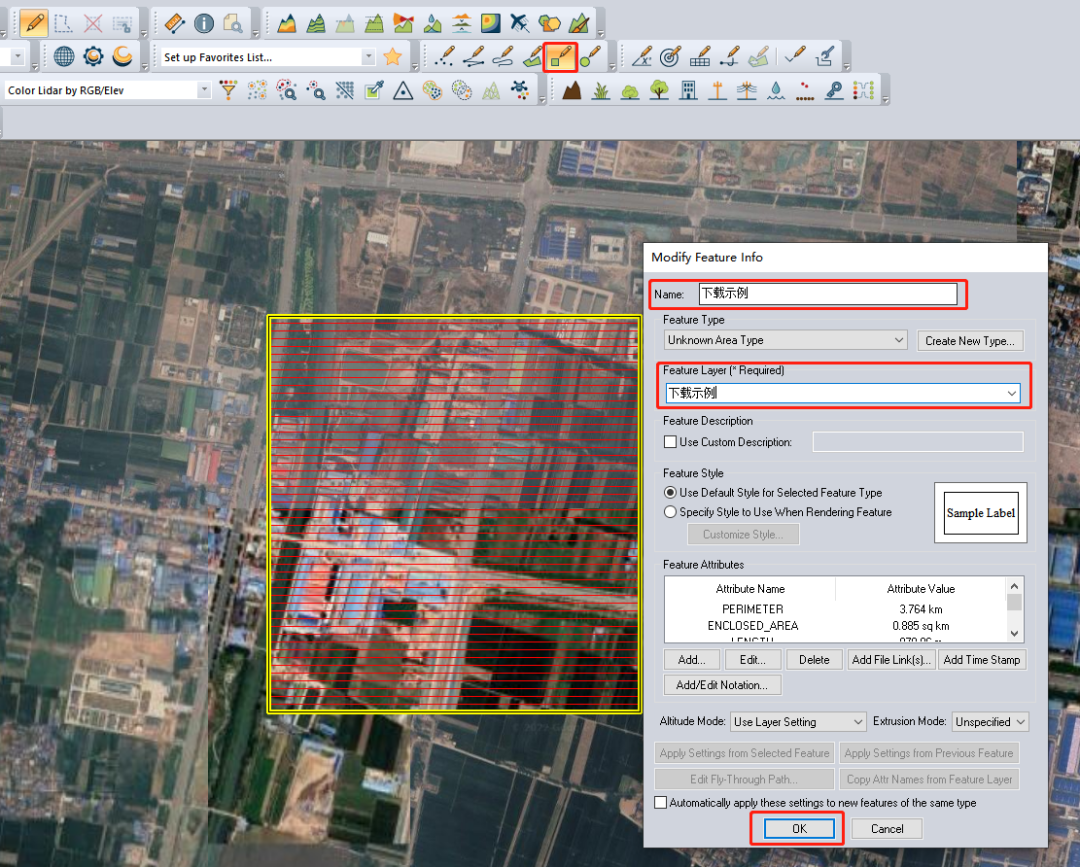Image resolution: width=1080 pixels, height=867 pixels.
Task: Click into the Name text field
Action: coord(827,294)
